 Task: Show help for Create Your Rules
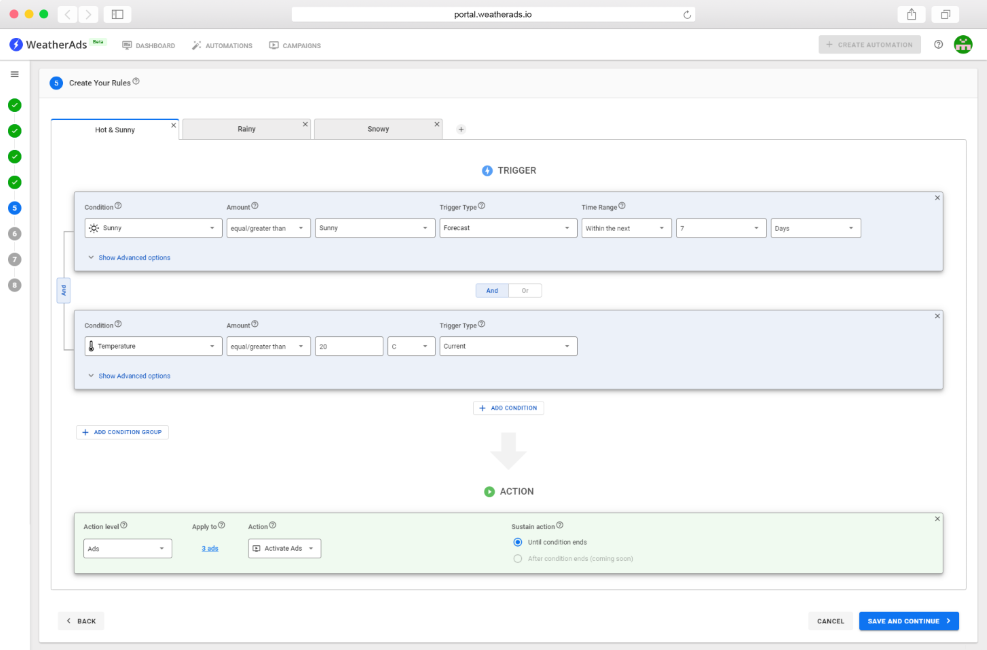(x=136, y=81)
